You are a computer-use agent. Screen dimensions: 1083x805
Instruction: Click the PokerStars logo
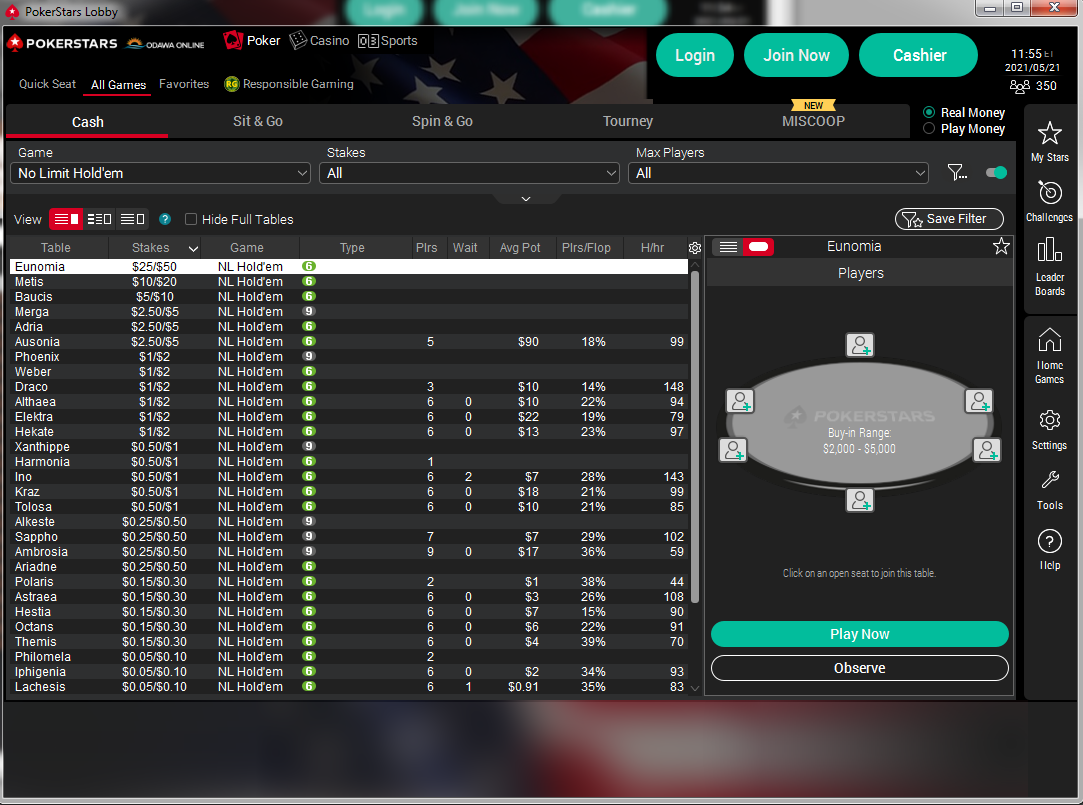click(x=62, y=43)
